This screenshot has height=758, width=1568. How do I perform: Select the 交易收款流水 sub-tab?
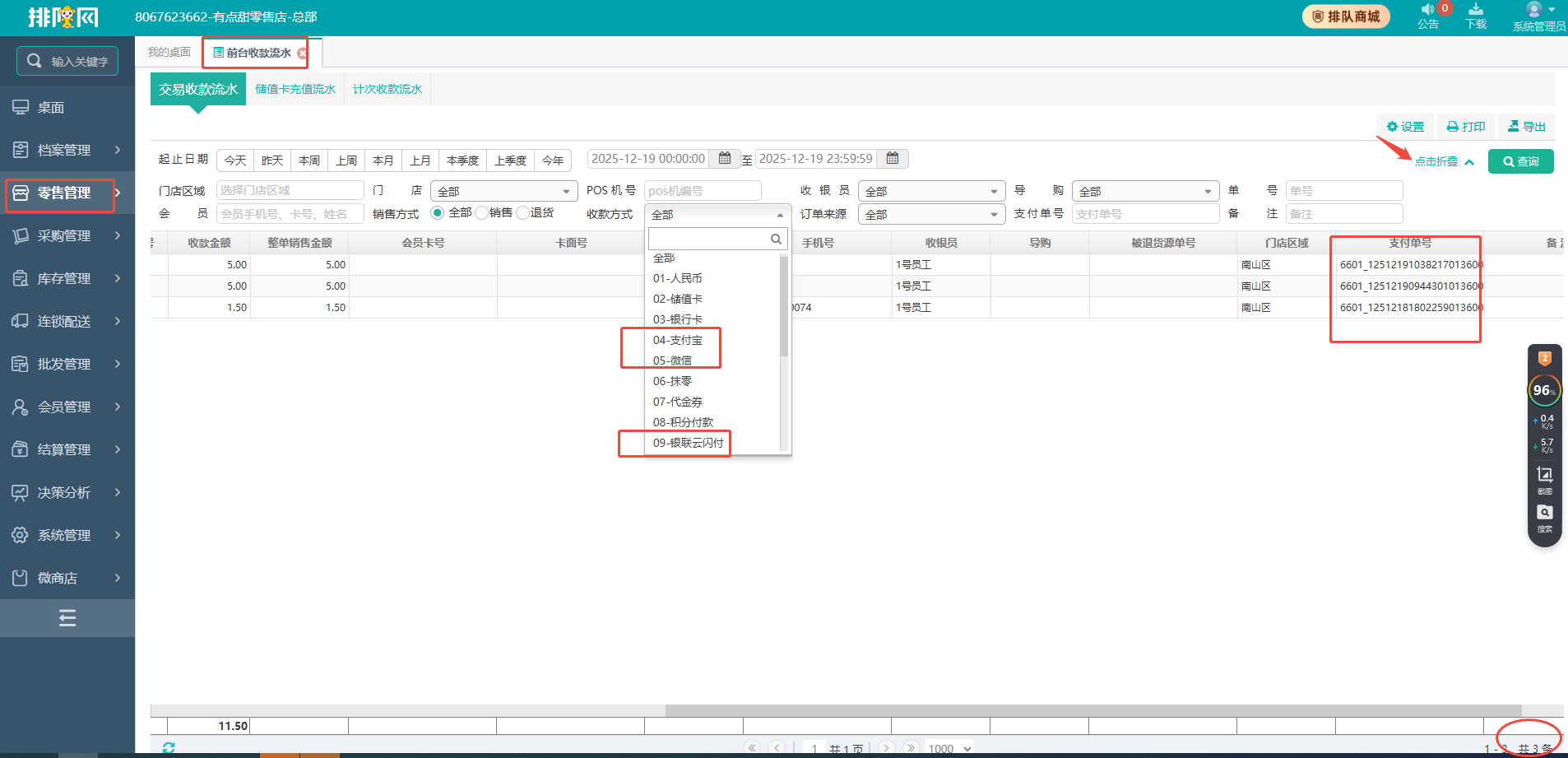(198, 89)
